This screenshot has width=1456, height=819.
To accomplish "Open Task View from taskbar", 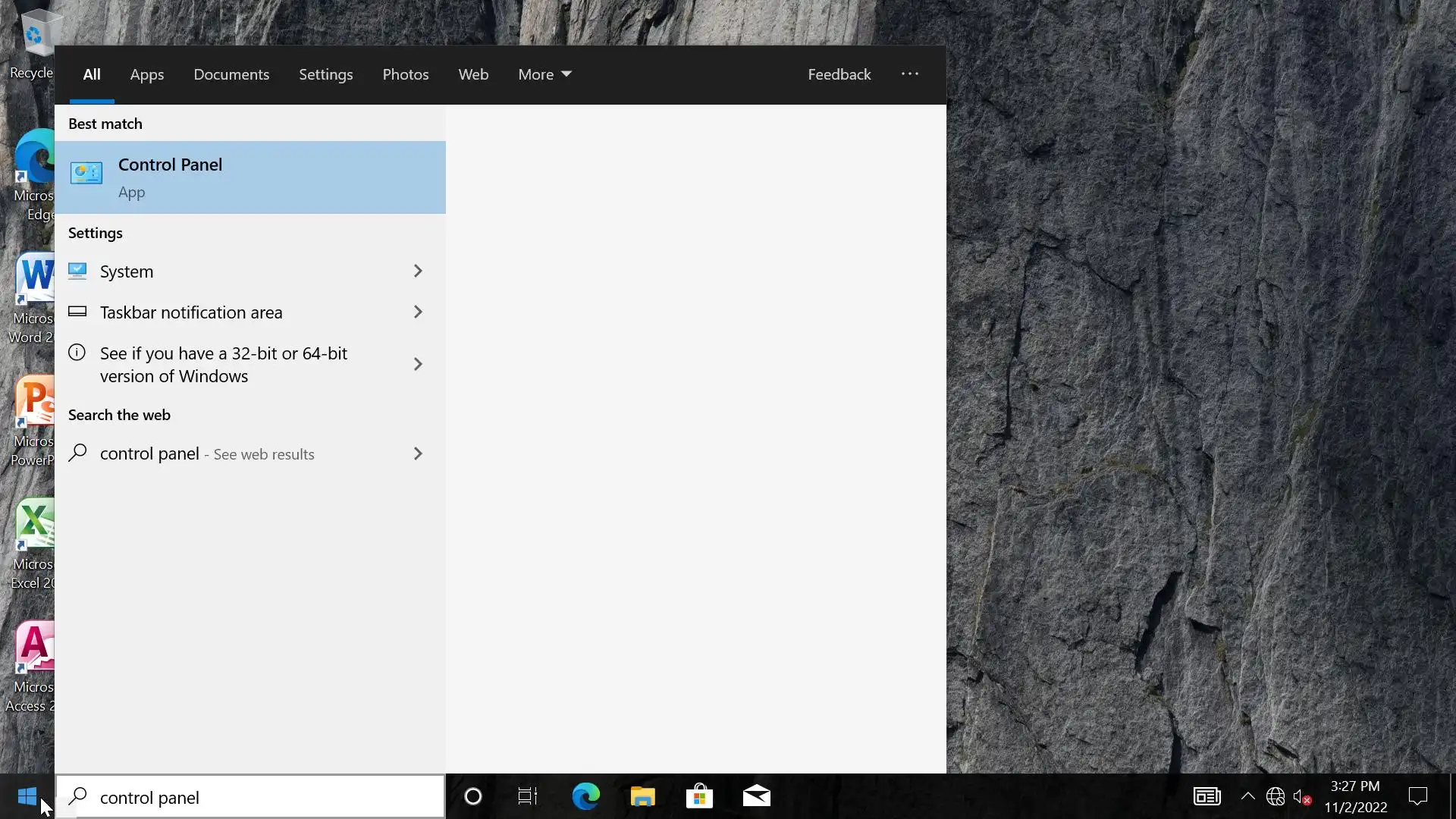I will tap(528, 796).
